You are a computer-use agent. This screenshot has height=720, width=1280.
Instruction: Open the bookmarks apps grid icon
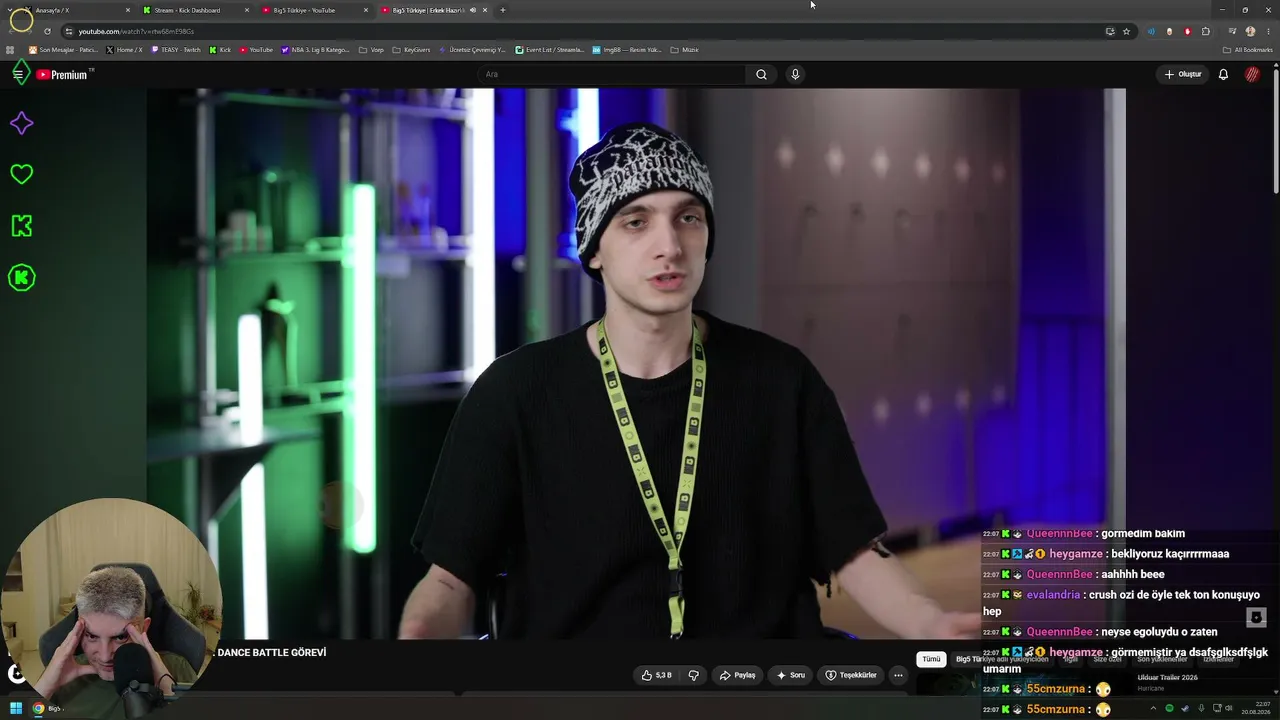[x=10, y=50]
